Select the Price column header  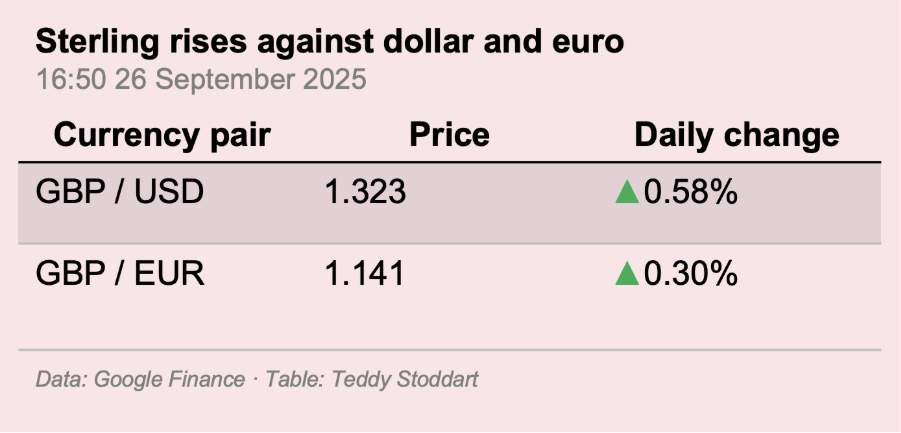click(x=449, y=136)
